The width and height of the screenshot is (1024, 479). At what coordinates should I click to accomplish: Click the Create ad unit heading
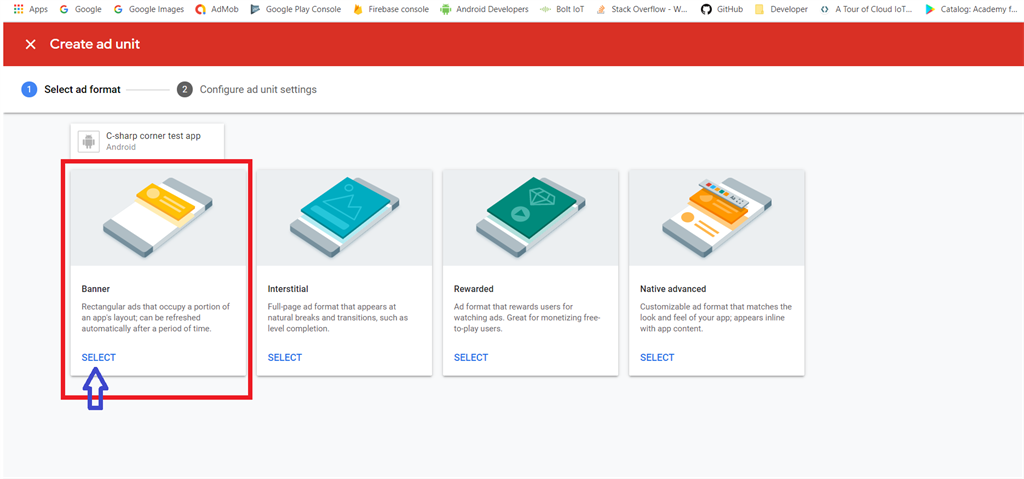tap(95, 44)
